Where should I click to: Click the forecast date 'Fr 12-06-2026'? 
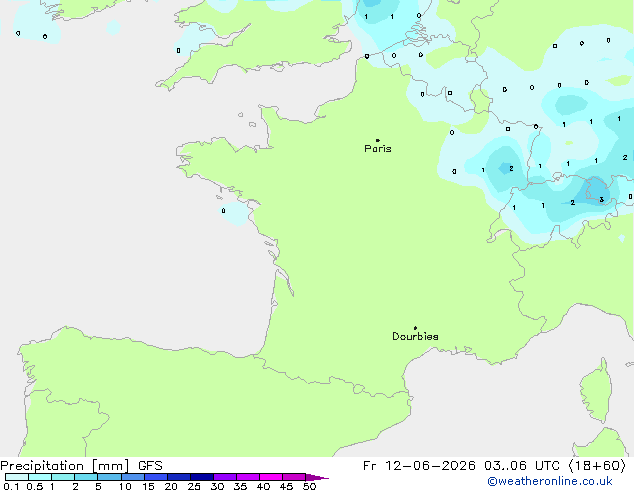pyautogui.click(x=419, y=466)
